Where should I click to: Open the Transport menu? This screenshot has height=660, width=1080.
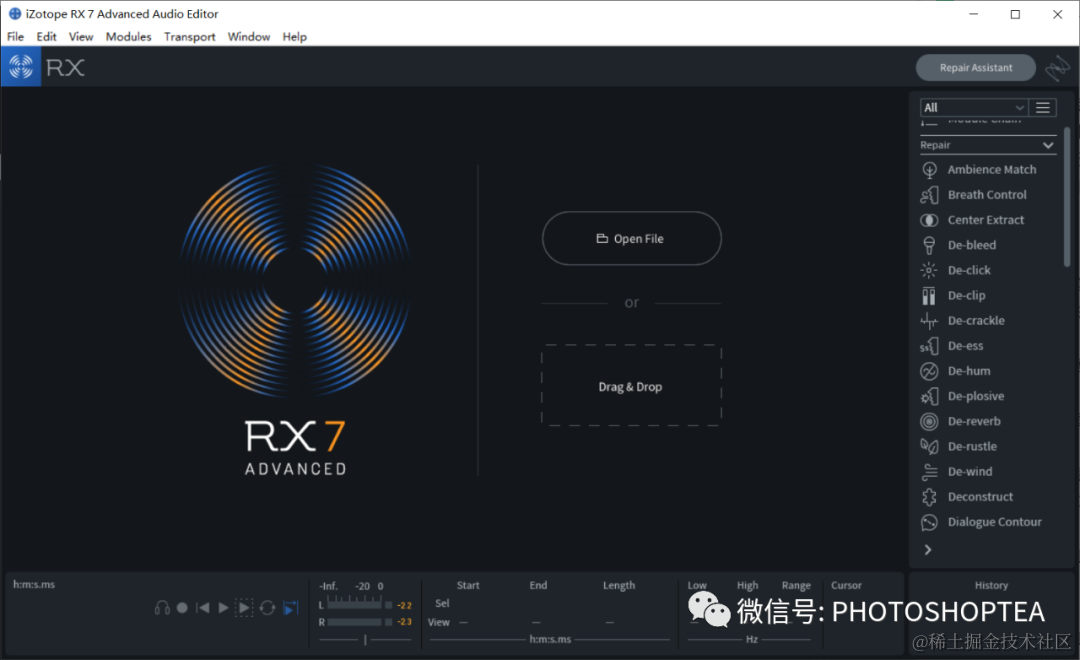coord(189,37)
